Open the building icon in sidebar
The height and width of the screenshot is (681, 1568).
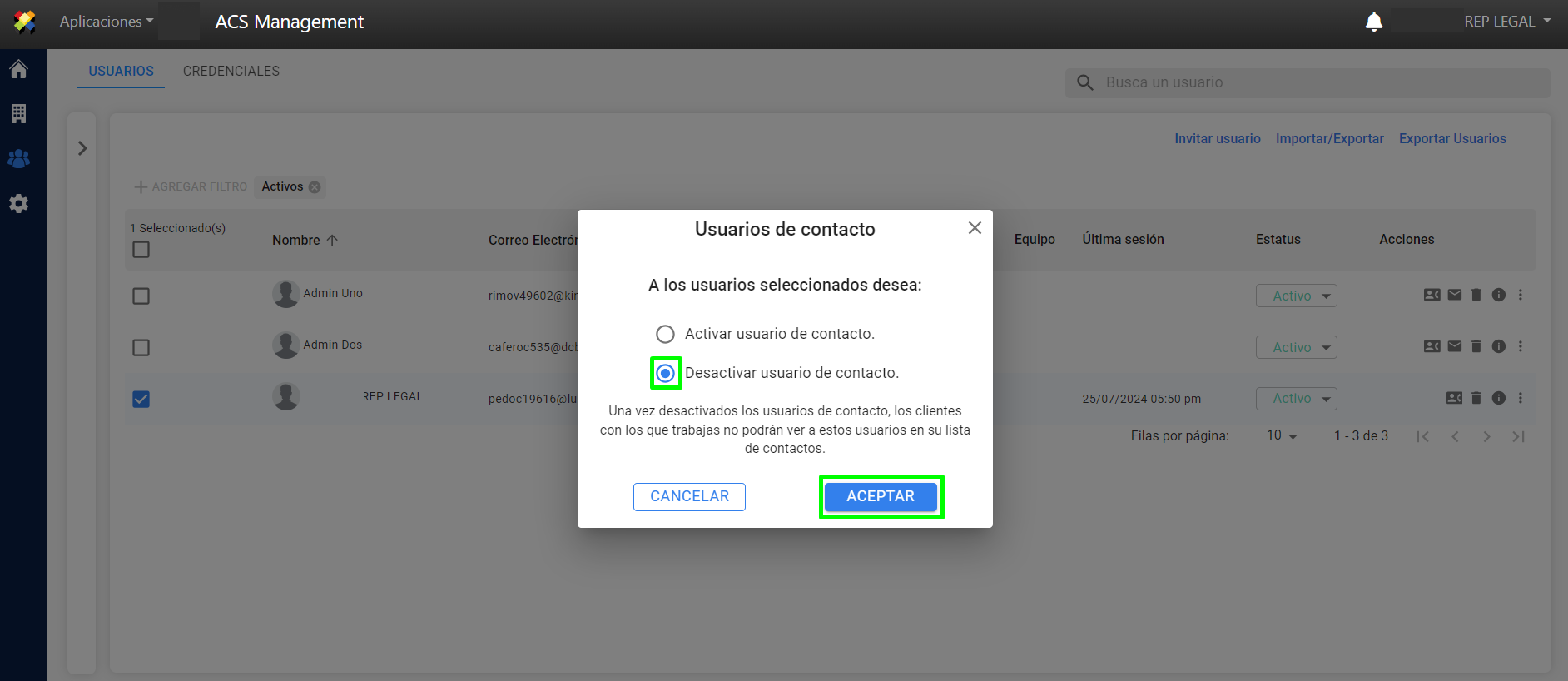(x=18, y=113)
